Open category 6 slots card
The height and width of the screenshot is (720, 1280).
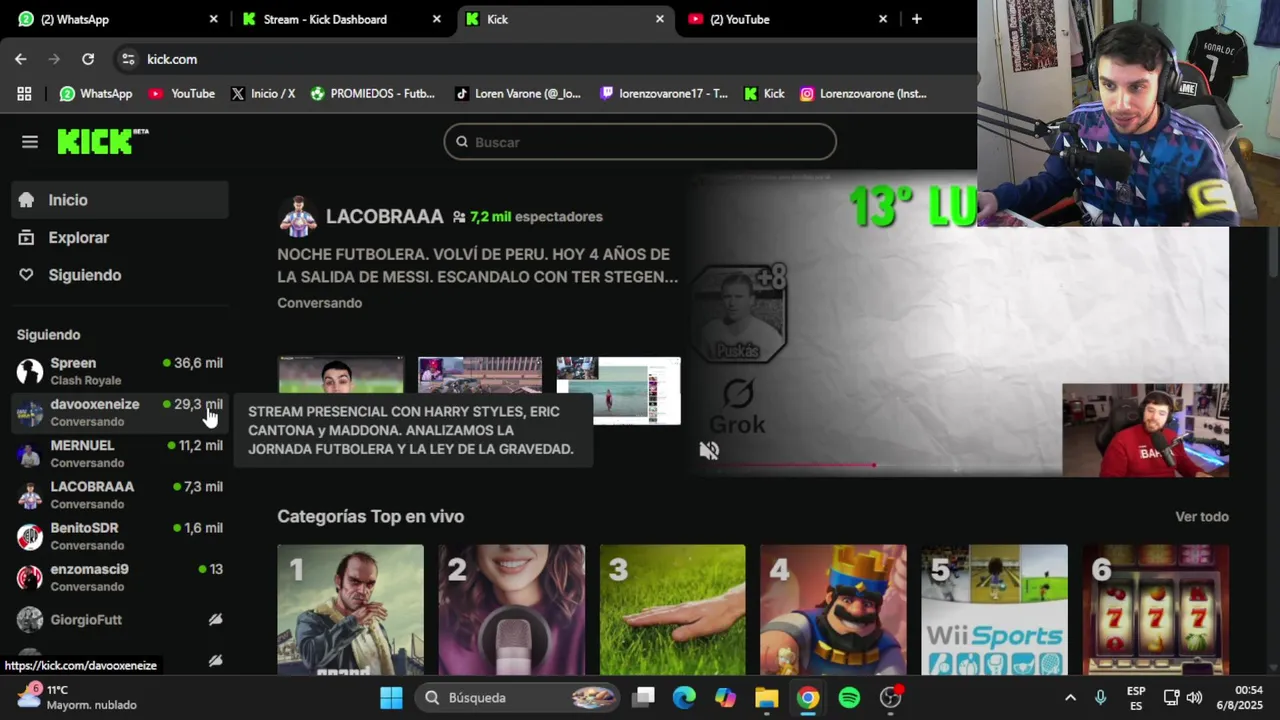pyautogui.click(x=1155, y=610)
